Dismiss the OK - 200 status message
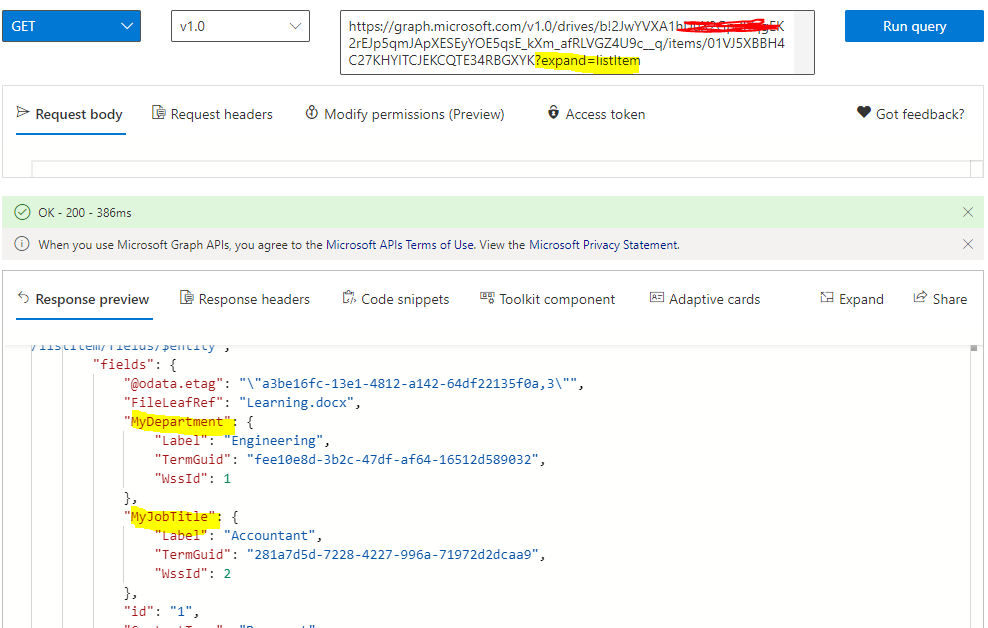Screen dimensions: 988x628 click(x=968, y=212)
